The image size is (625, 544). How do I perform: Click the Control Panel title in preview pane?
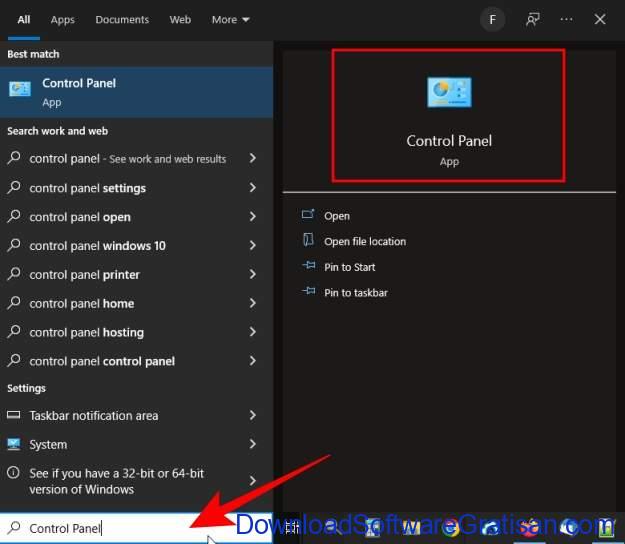449,141
